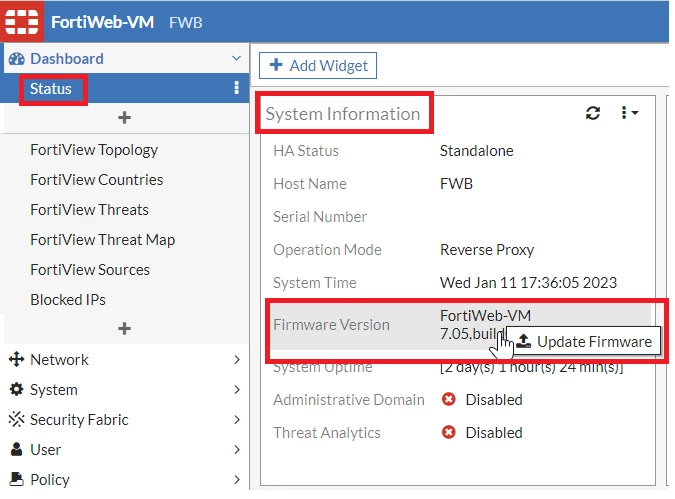Click the Threat Analytics disabled icon
Viewport: 675px width, 499px height.
[x=449, y=432]
